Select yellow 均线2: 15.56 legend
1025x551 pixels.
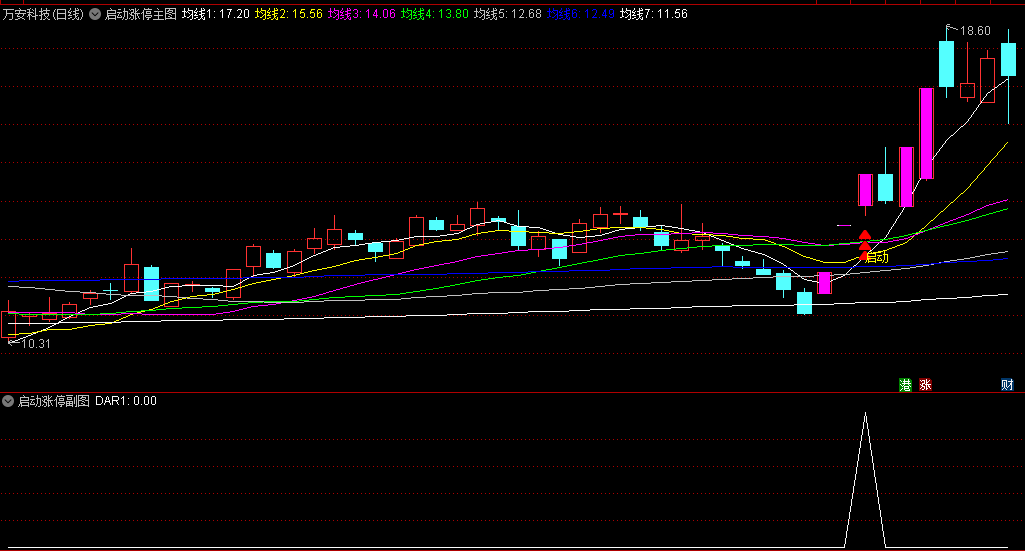point(289,14)
